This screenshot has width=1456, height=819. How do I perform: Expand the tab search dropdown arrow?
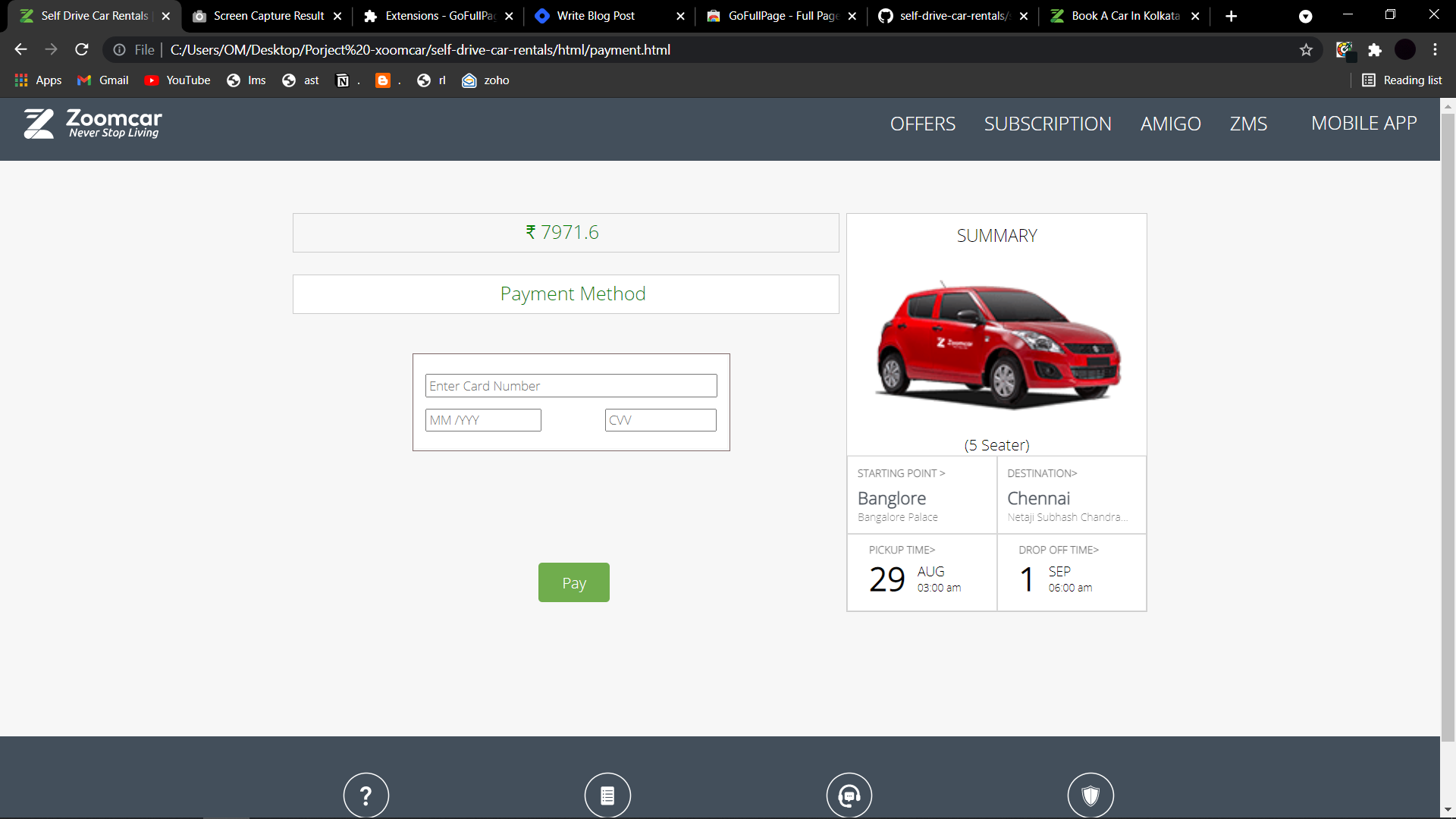(x=1305, y=16)
